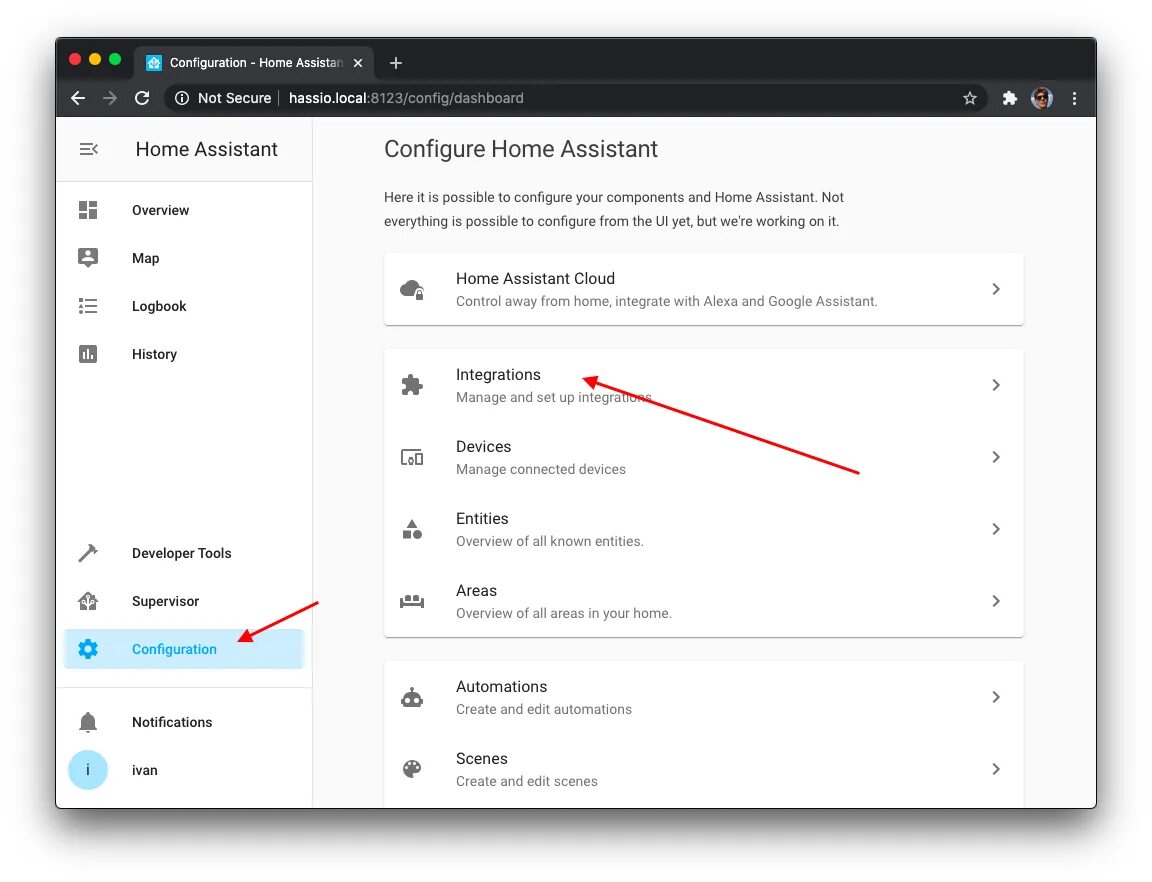Viewport: 1152px width, 882px height.
Task: Open the Automations entry
Action: click(704, 697)
